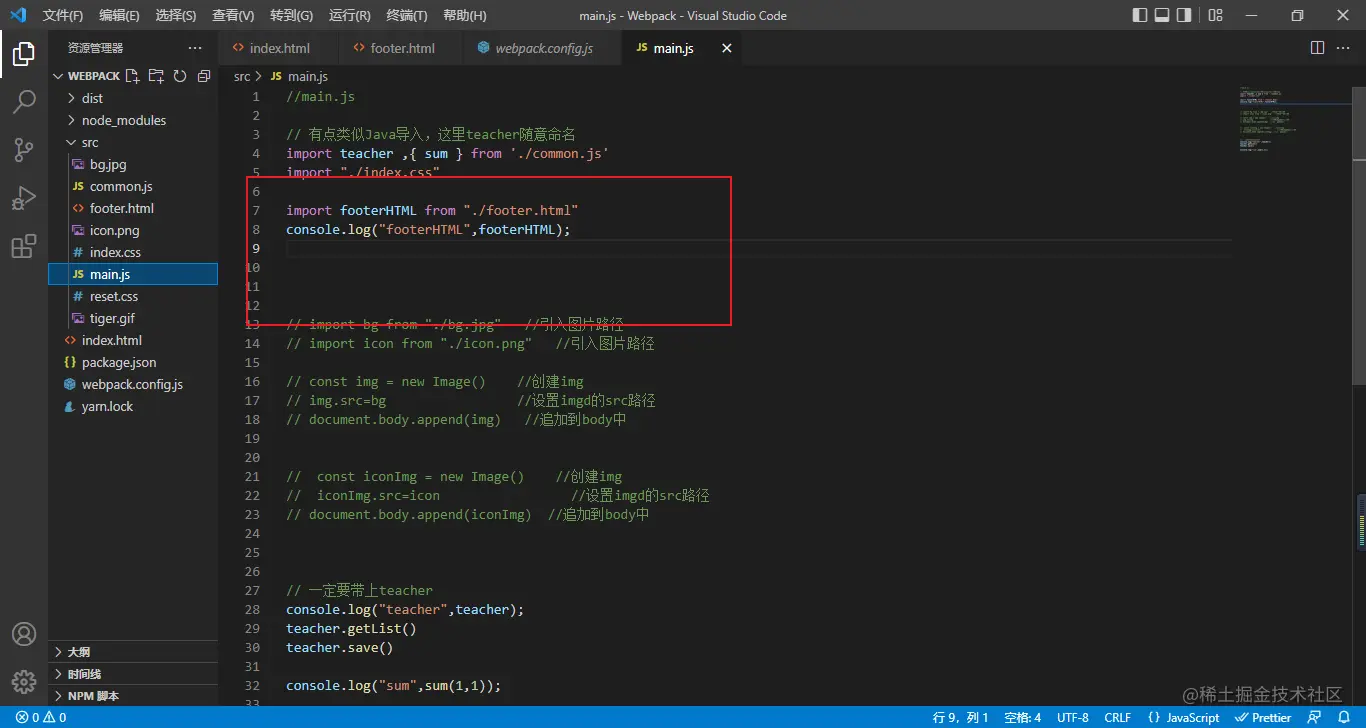This screenshot has height=728, width=1366.
Task: Toggle the secondary side bar layout button
Action: tap(1184, 15)
